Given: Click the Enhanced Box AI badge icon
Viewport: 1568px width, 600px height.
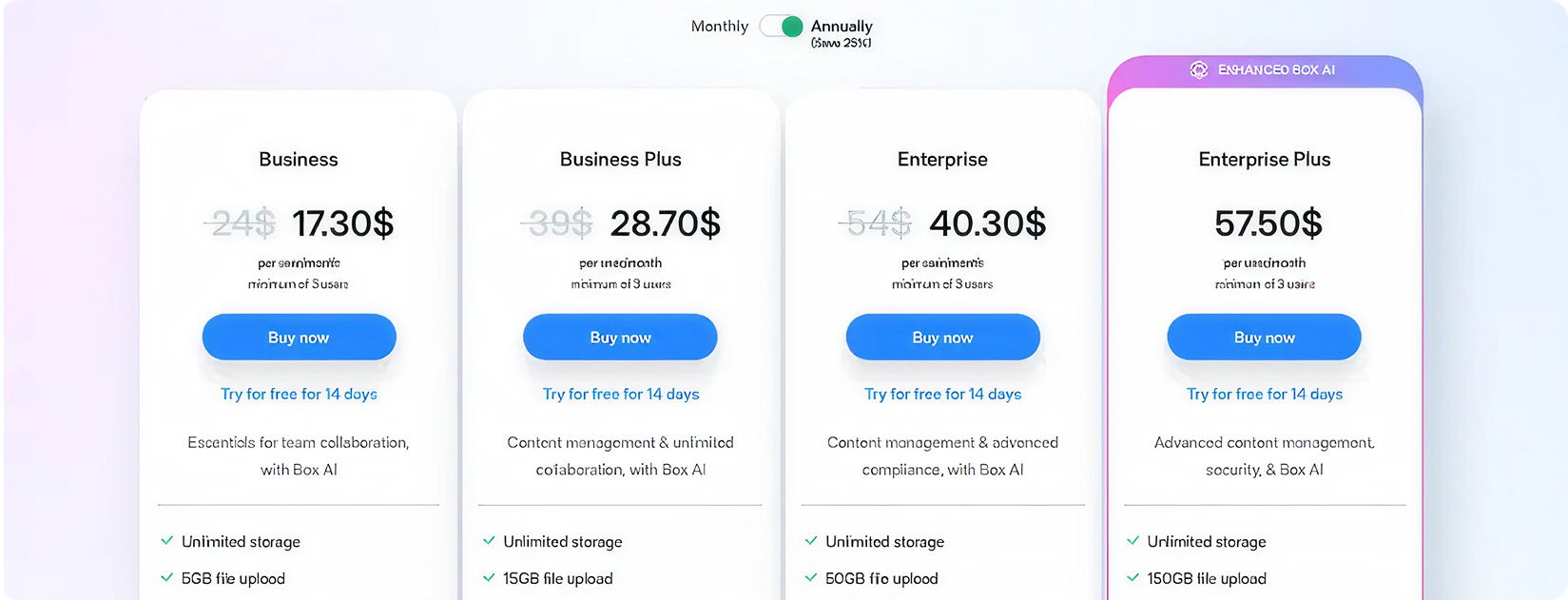Looking at the screenshot, I should (1199, 69).
